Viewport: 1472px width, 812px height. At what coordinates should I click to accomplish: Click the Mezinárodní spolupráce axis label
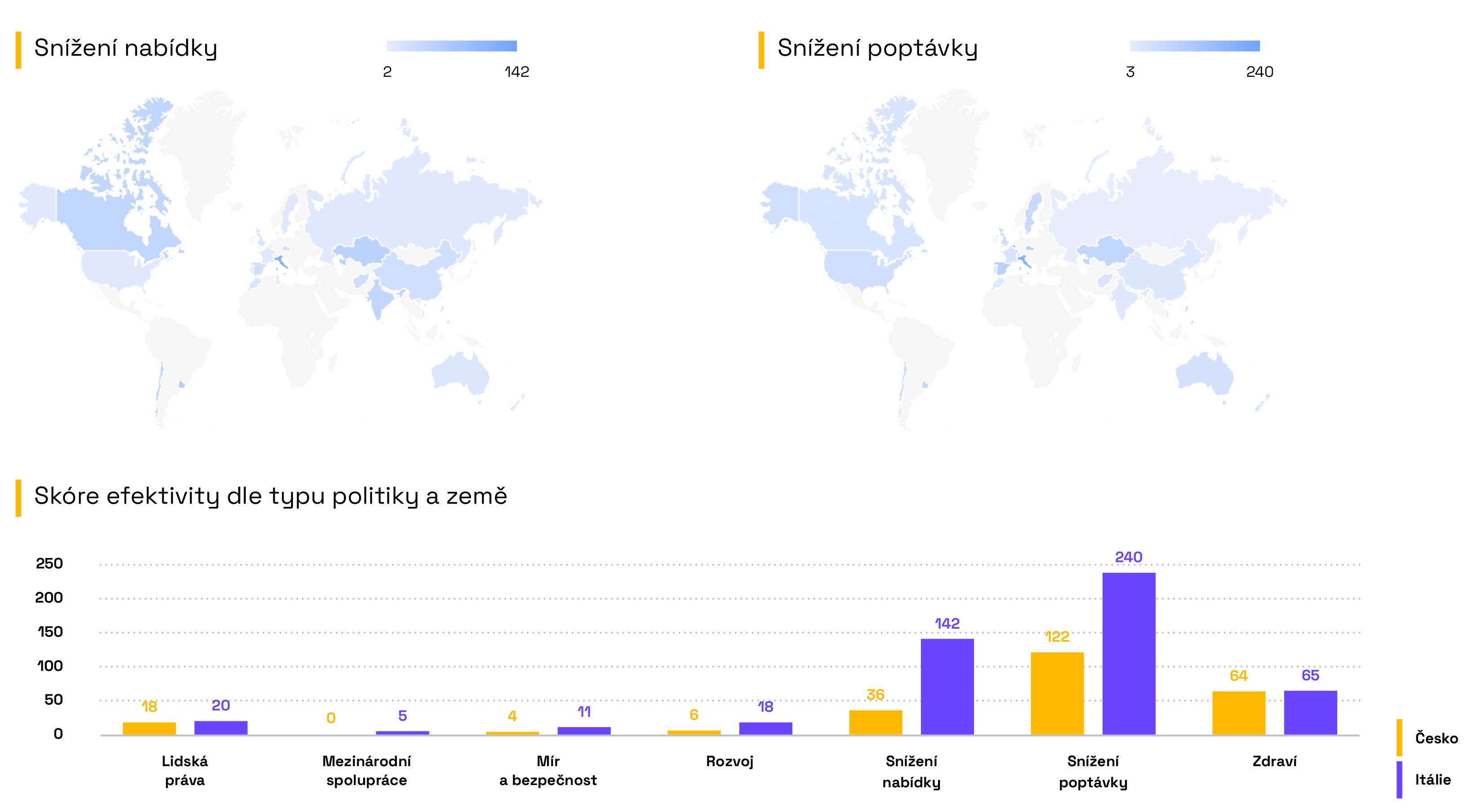pyautogui.click(x=366, y=770)
